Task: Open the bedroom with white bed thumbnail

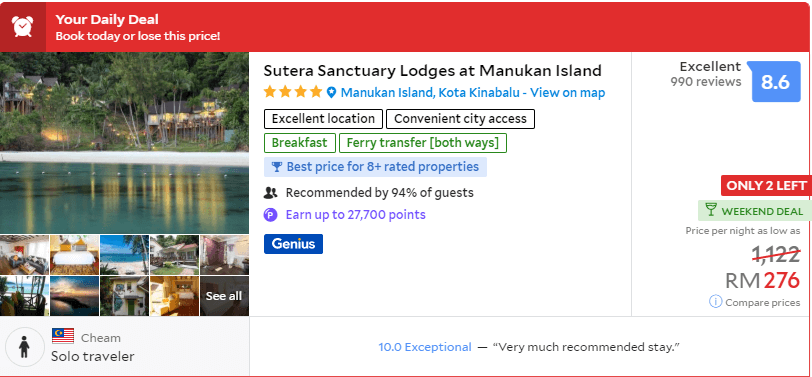Action: pyautogui.click(x=74, y=255)
